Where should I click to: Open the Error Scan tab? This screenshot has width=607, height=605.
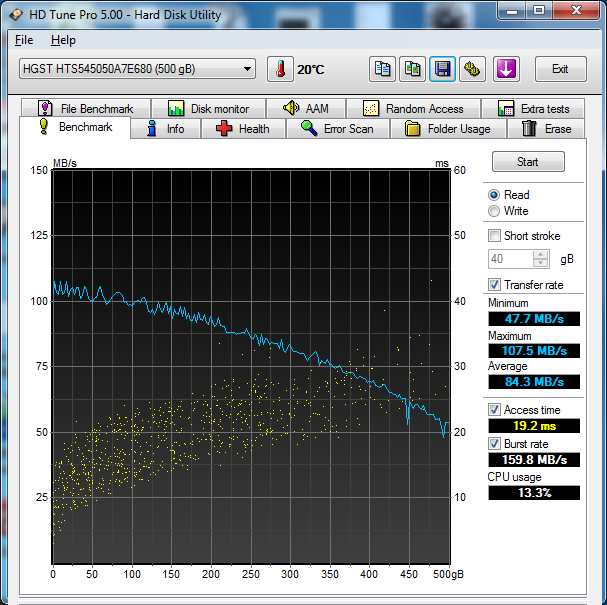tap(337, 129)
